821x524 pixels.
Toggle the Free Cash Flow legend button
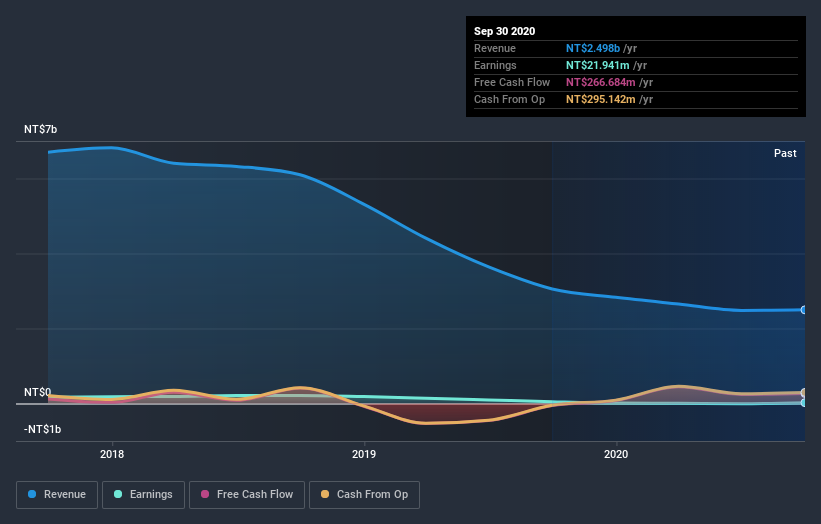tap(247, 495)
